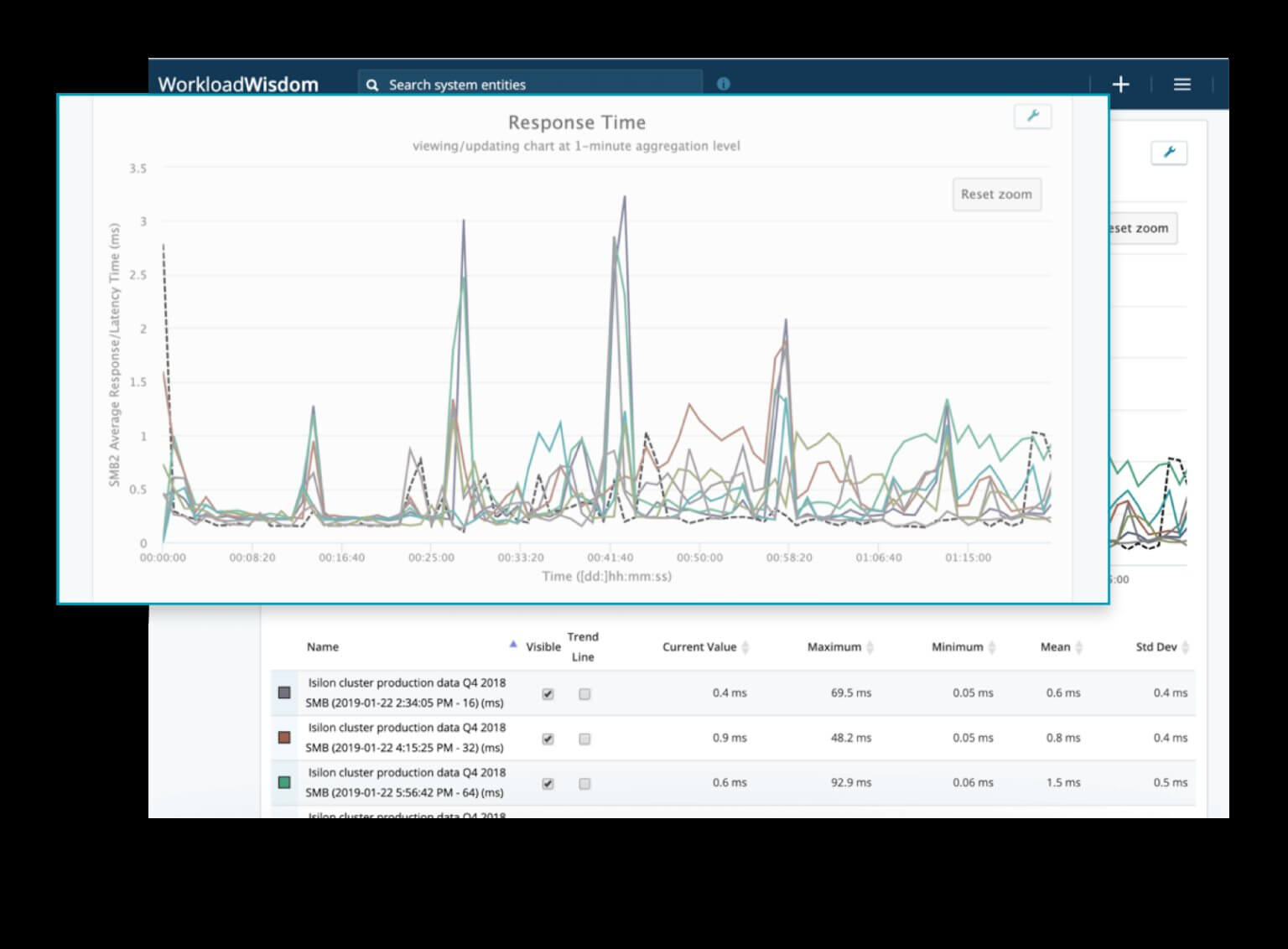Click the search magnifier icon
Image resolution: width=1288 pixels, height=949 pixels.
[372, 85]
